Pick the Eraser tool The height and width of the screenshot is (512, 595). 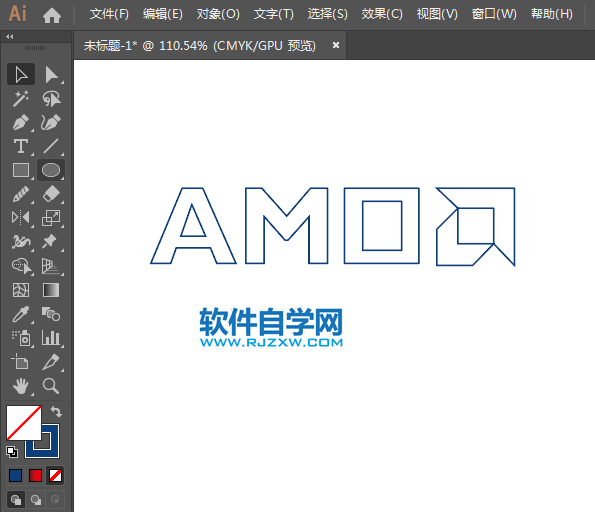(51, 194)
